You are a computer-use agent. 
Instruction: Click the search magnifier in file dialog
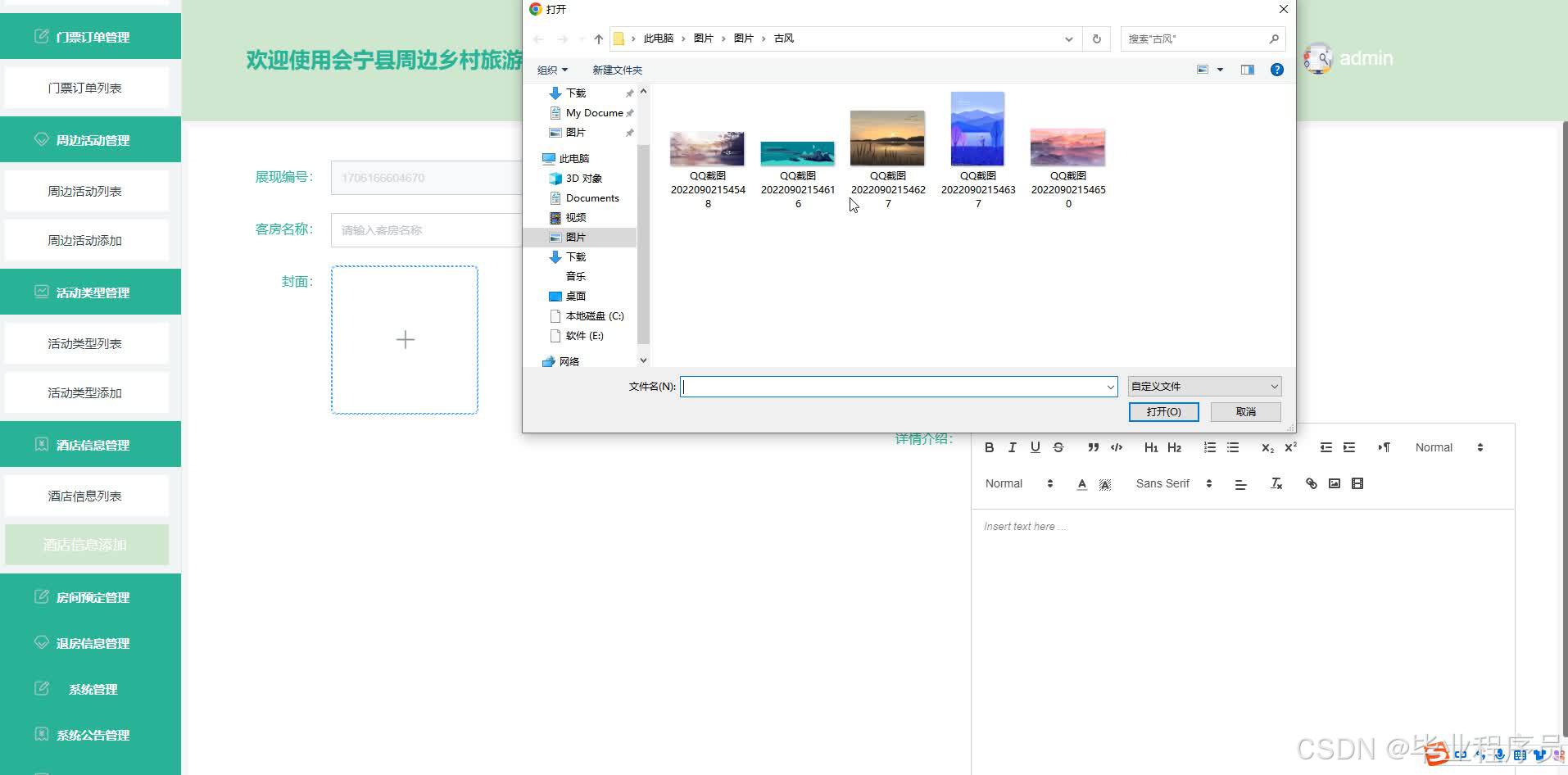tap(1273, 39)
